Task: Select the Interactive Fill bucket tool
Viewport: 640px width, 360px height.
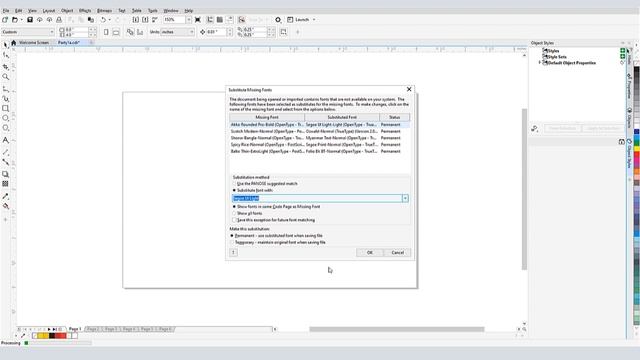Action: pyautogui.click(x=5, y=207)
